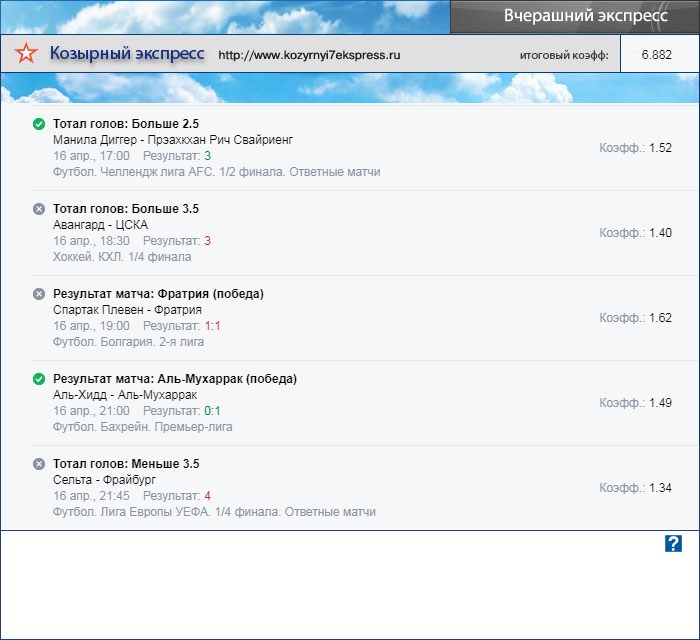
Task: Click the Козырный экспресс title
Action: pyautogui.click(x=127, y=54)
